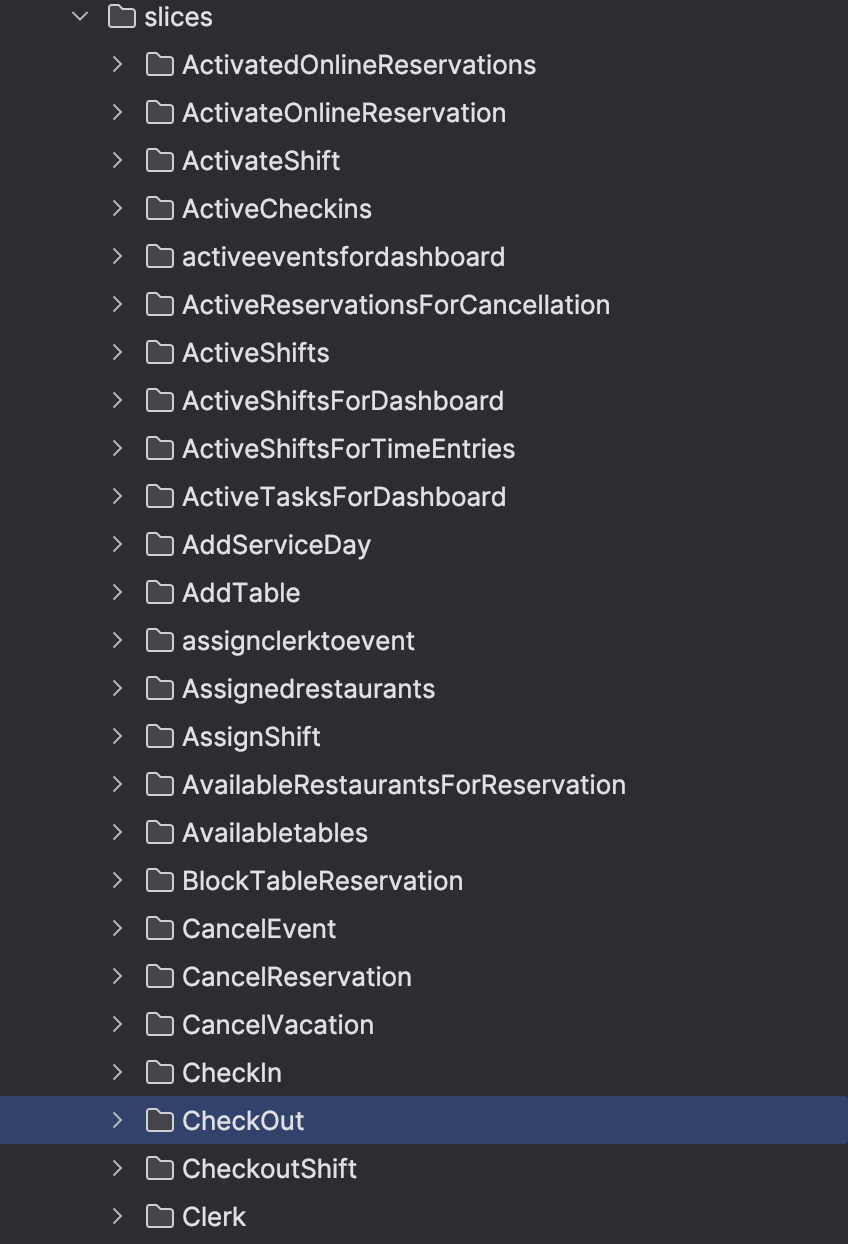848x1244 pixels.
Task: Click the AssignShift folder icon
Action: tap(160, 736)
